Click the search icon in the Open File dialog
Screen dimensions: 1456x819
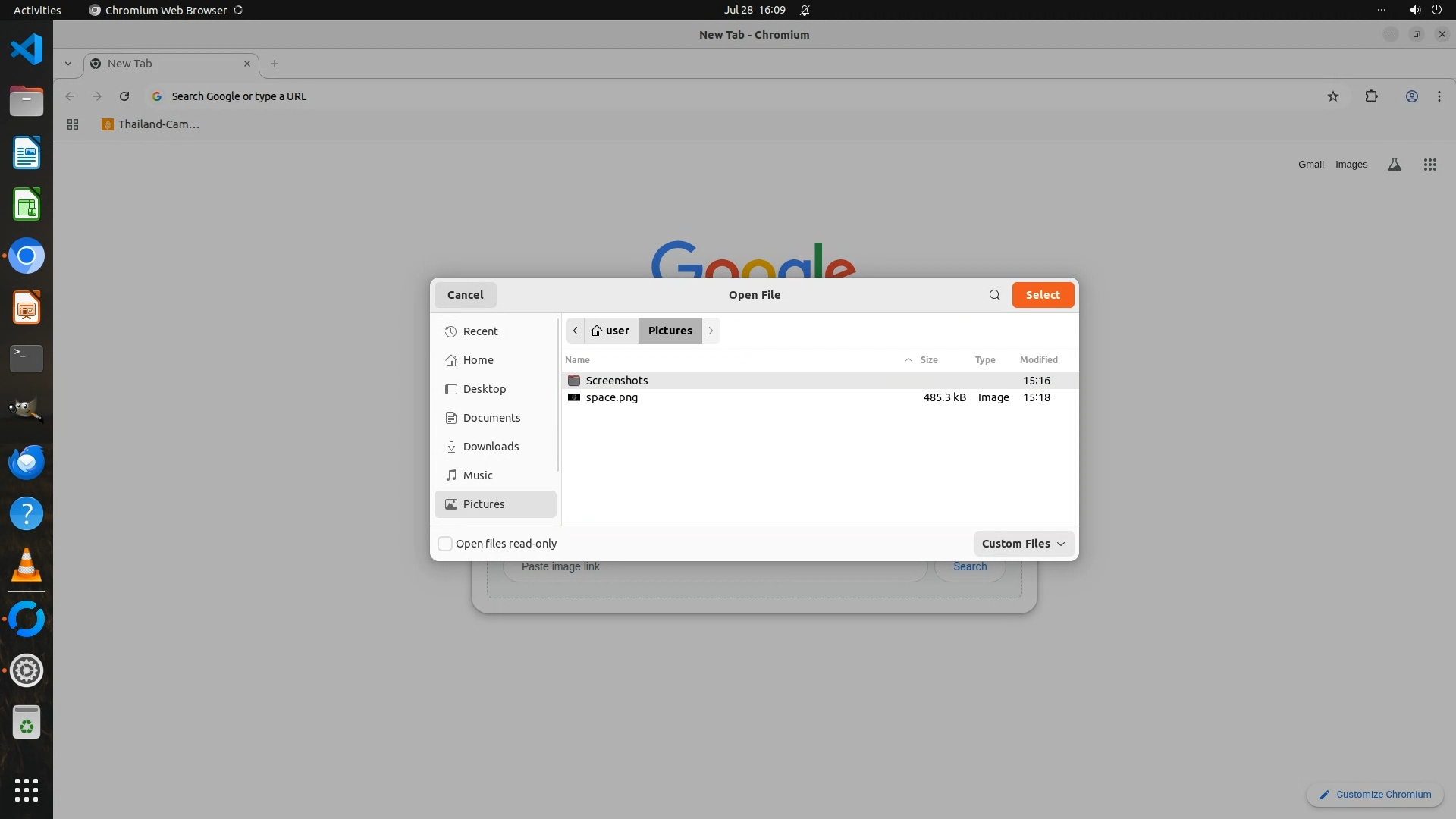tap(994, 295)
